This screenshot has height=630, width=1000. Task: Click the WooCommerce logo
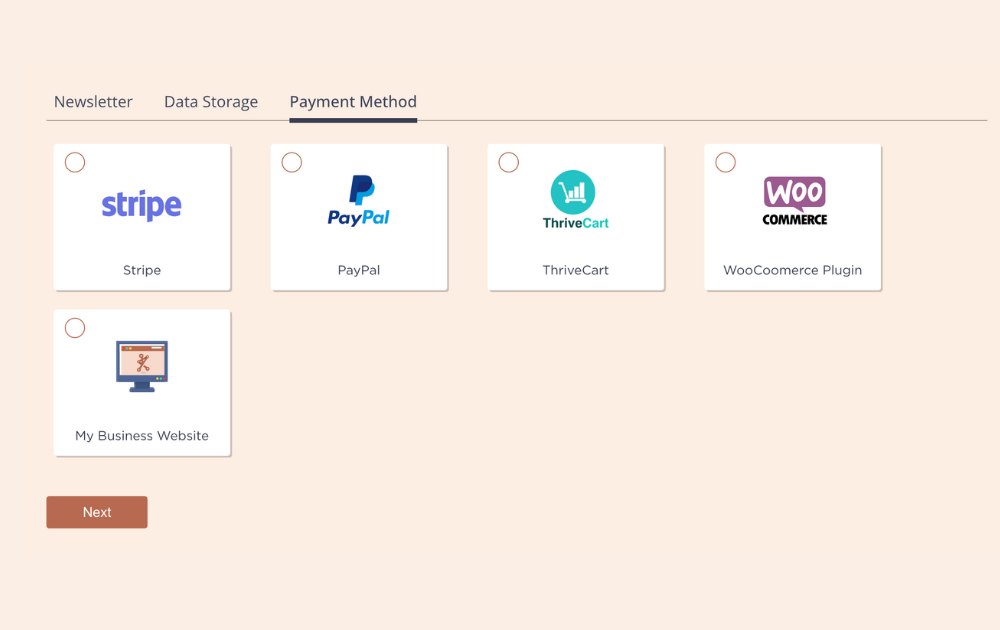click(795, 201)
